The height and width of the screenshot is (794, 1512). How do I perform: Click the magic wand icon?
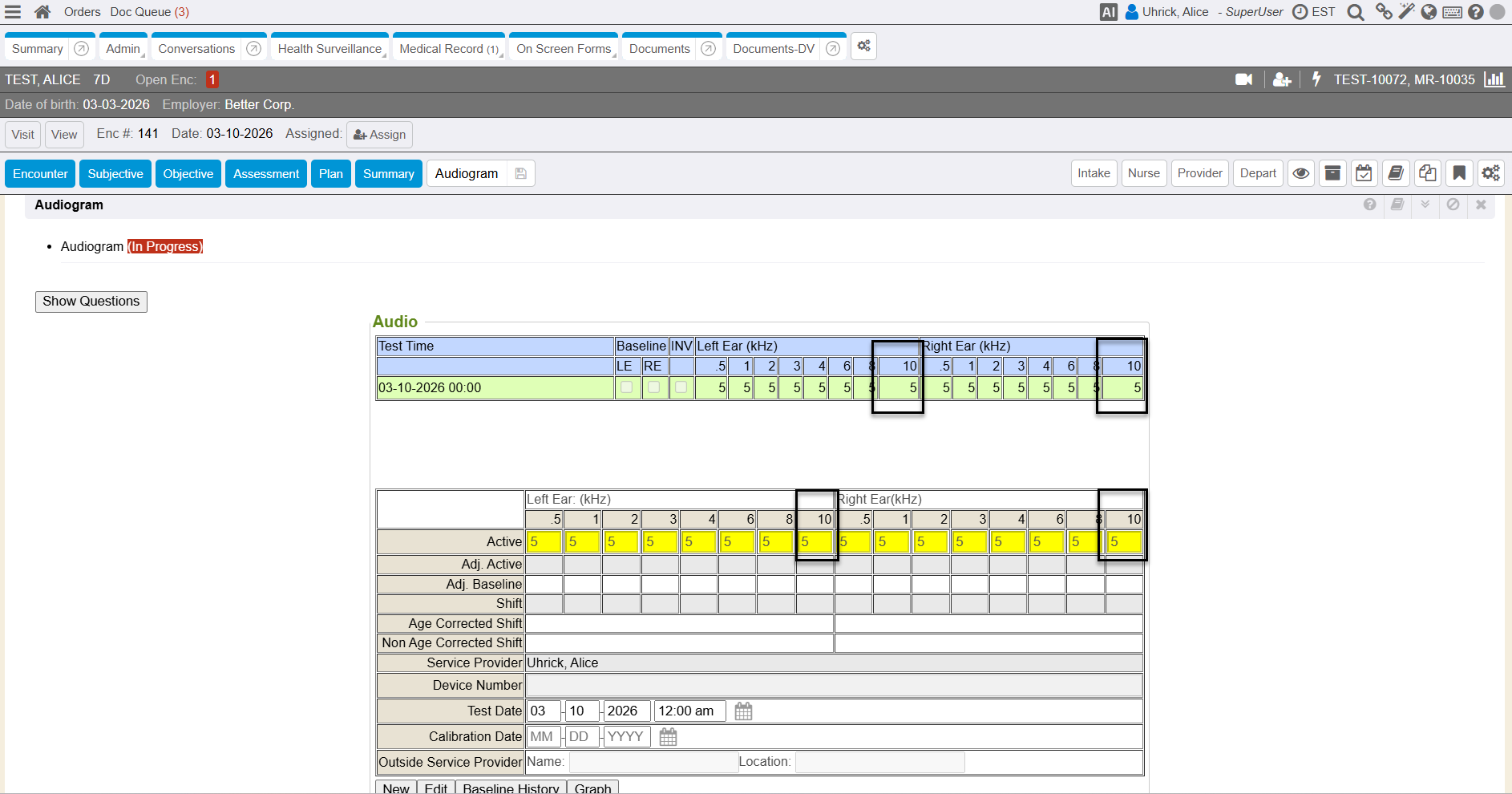point(1406,12)
